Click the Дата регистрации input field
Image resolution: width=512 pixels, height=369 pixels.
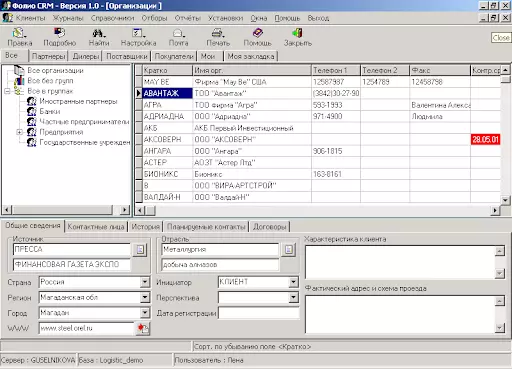(x=259, y=313)
